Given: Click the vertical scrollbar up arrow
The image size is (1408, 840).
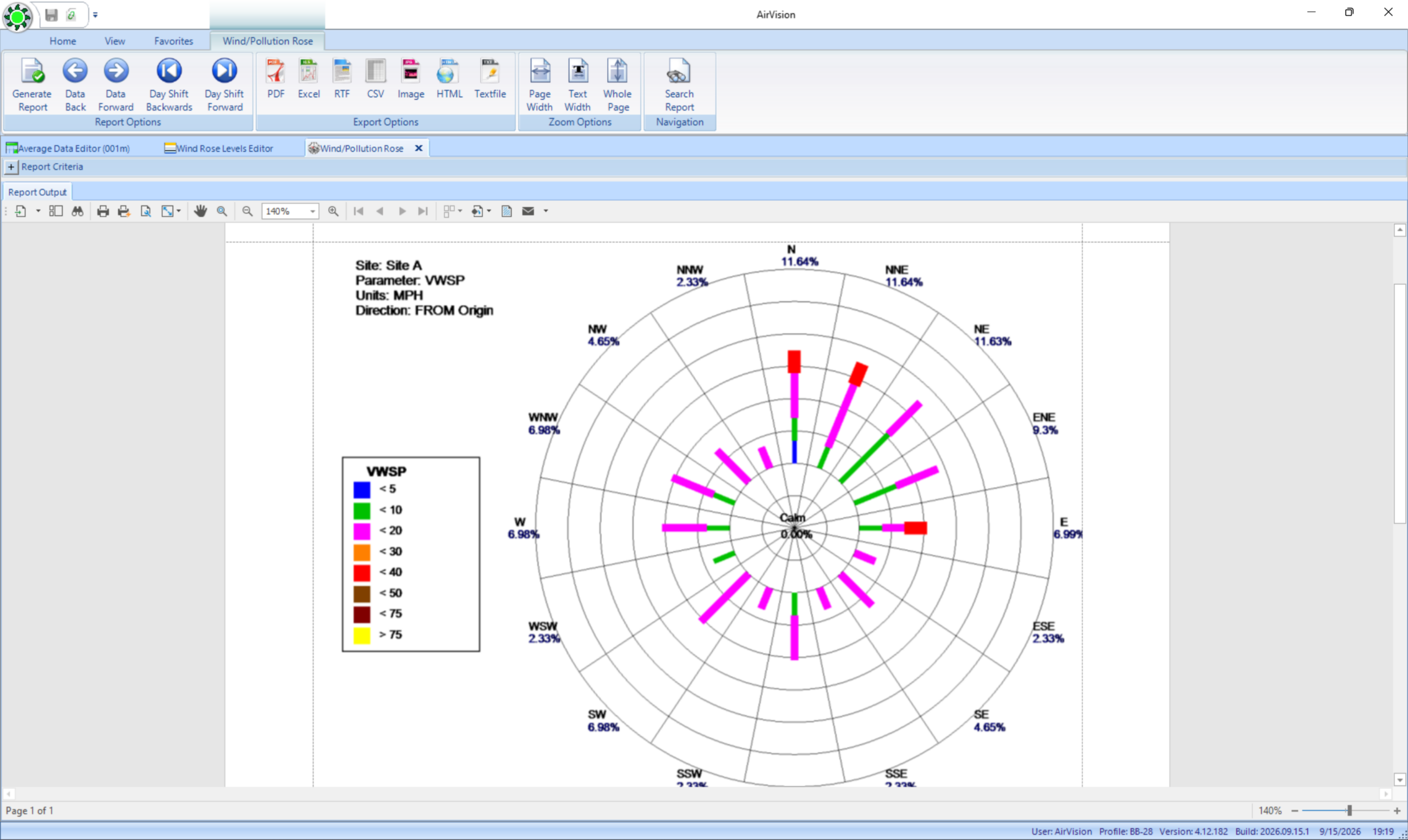Looking at the screenshot, I should (x=1400, y=230).
